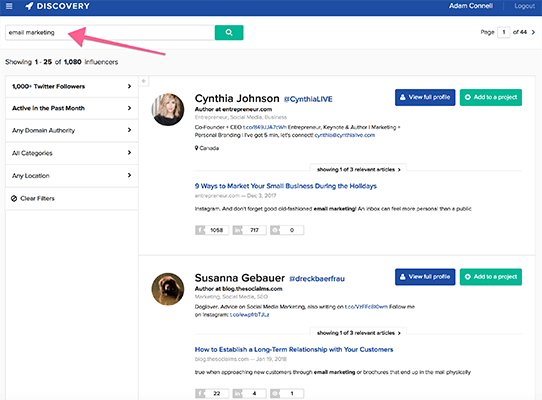Click the page number input box
The image size is (542, 400).
click(504, 32)
